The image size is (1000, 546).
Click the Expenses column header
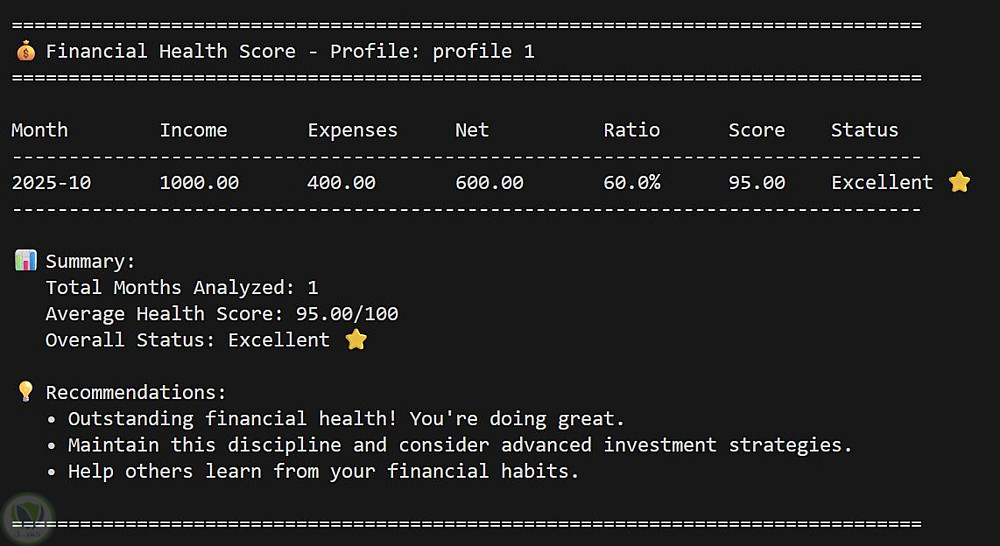click(352, 130)
